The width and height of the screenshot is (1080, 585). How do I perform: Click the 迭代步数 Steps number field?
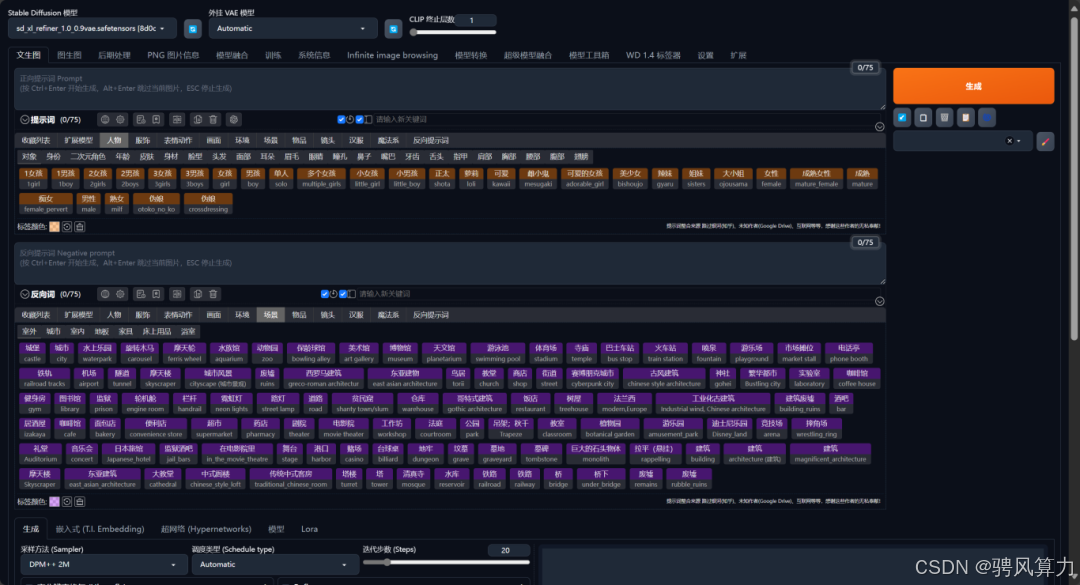click(x=508, y=551)
